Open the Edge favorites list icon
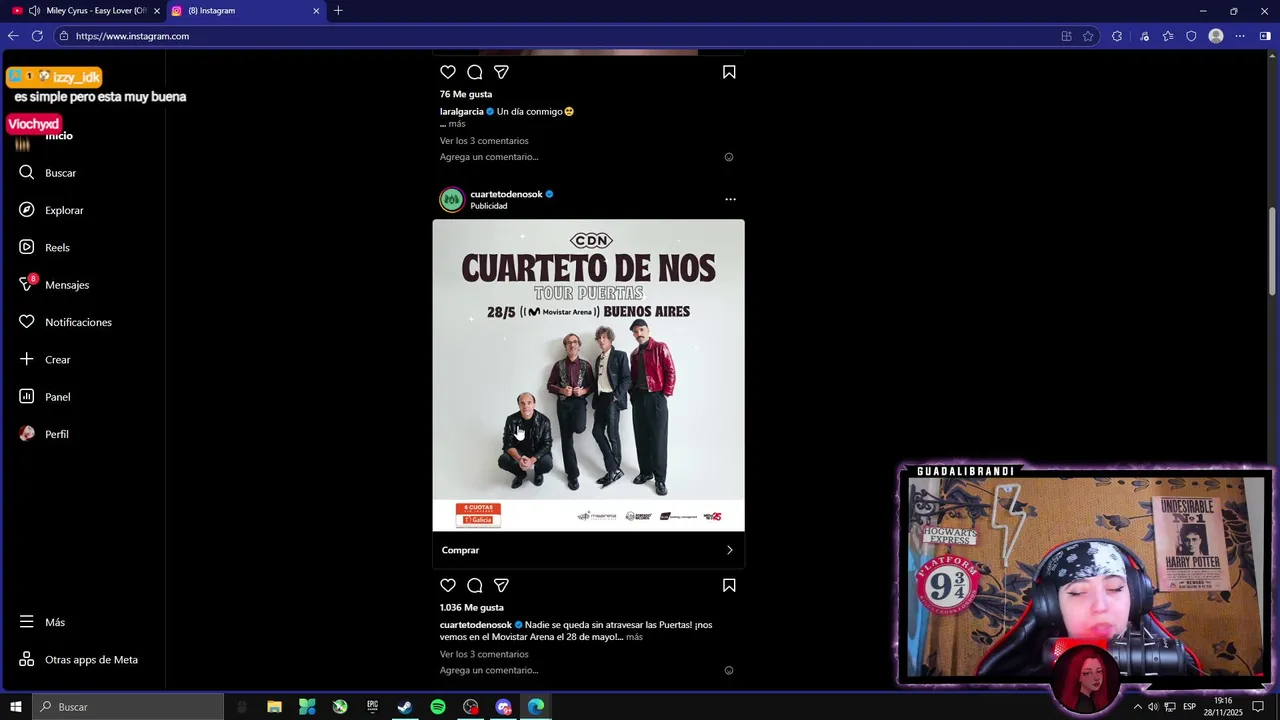The width and height of the screenshot is (1280, 720). pyautogui.click(x=1168, y=36)
